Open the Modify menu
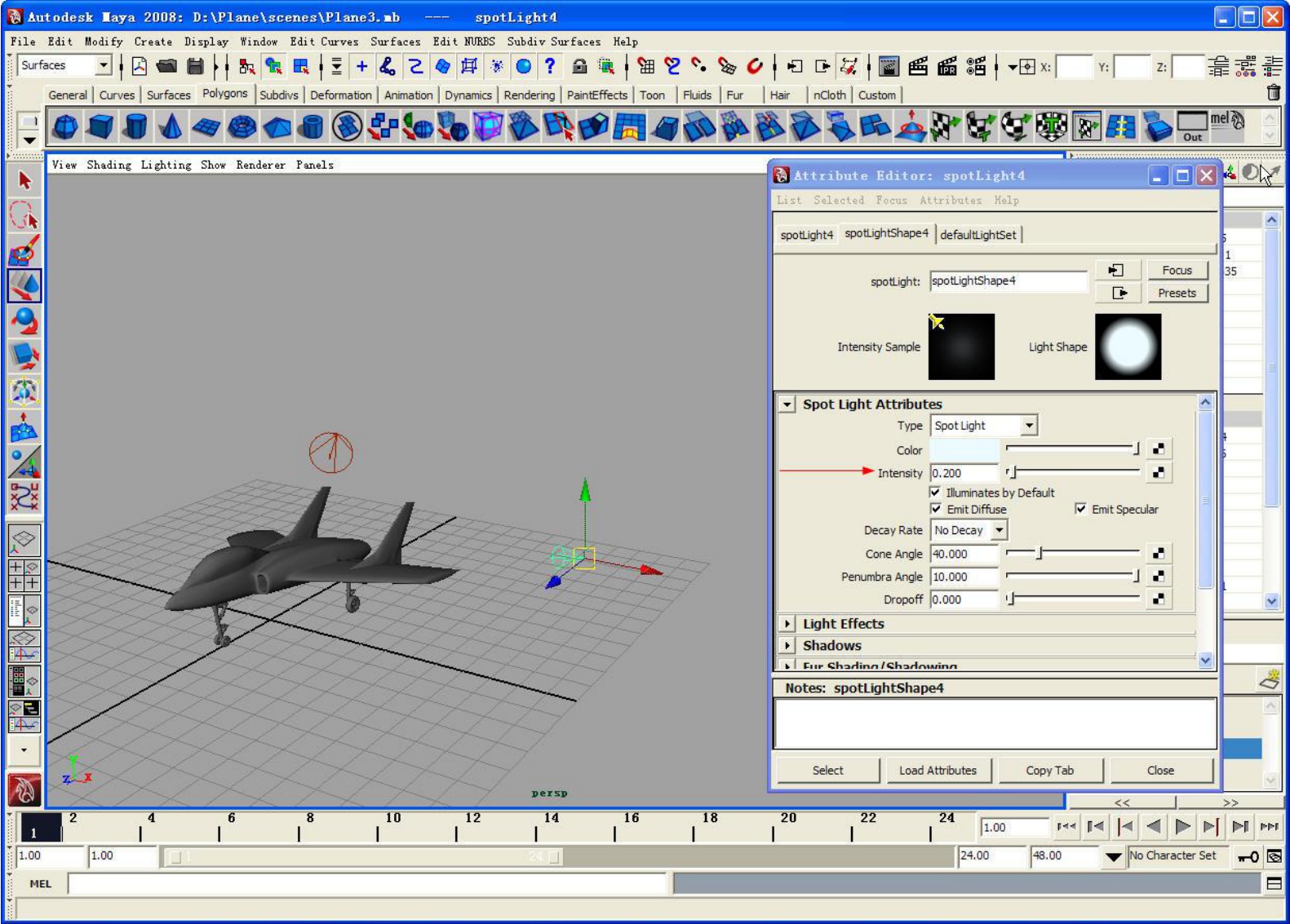Image resolution: width=1290 pixels, height=924 pixels. pos(103,42)
